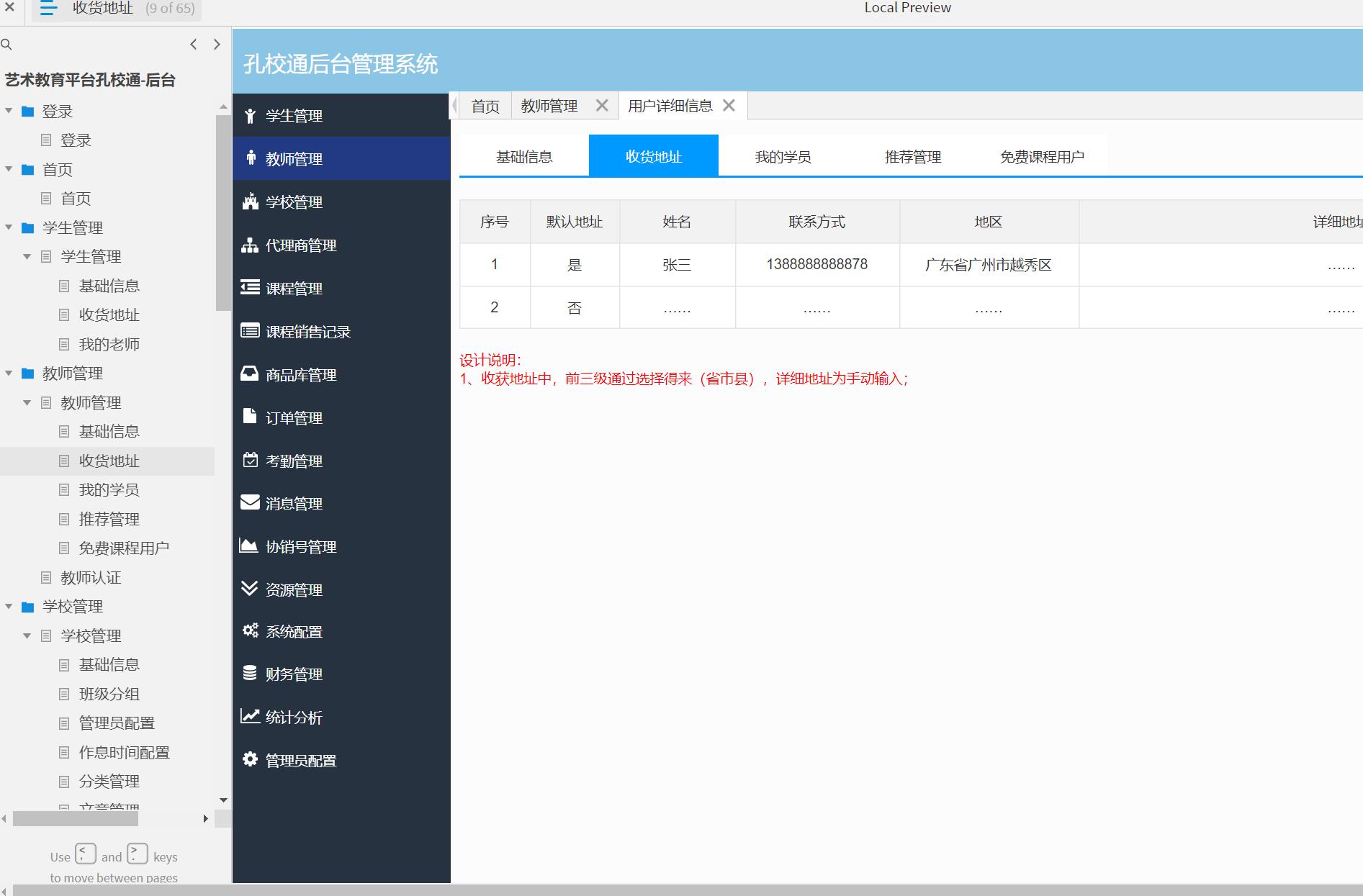
Task: Collapse the 学校管理 folder arrow
Action: click(9, 607)
